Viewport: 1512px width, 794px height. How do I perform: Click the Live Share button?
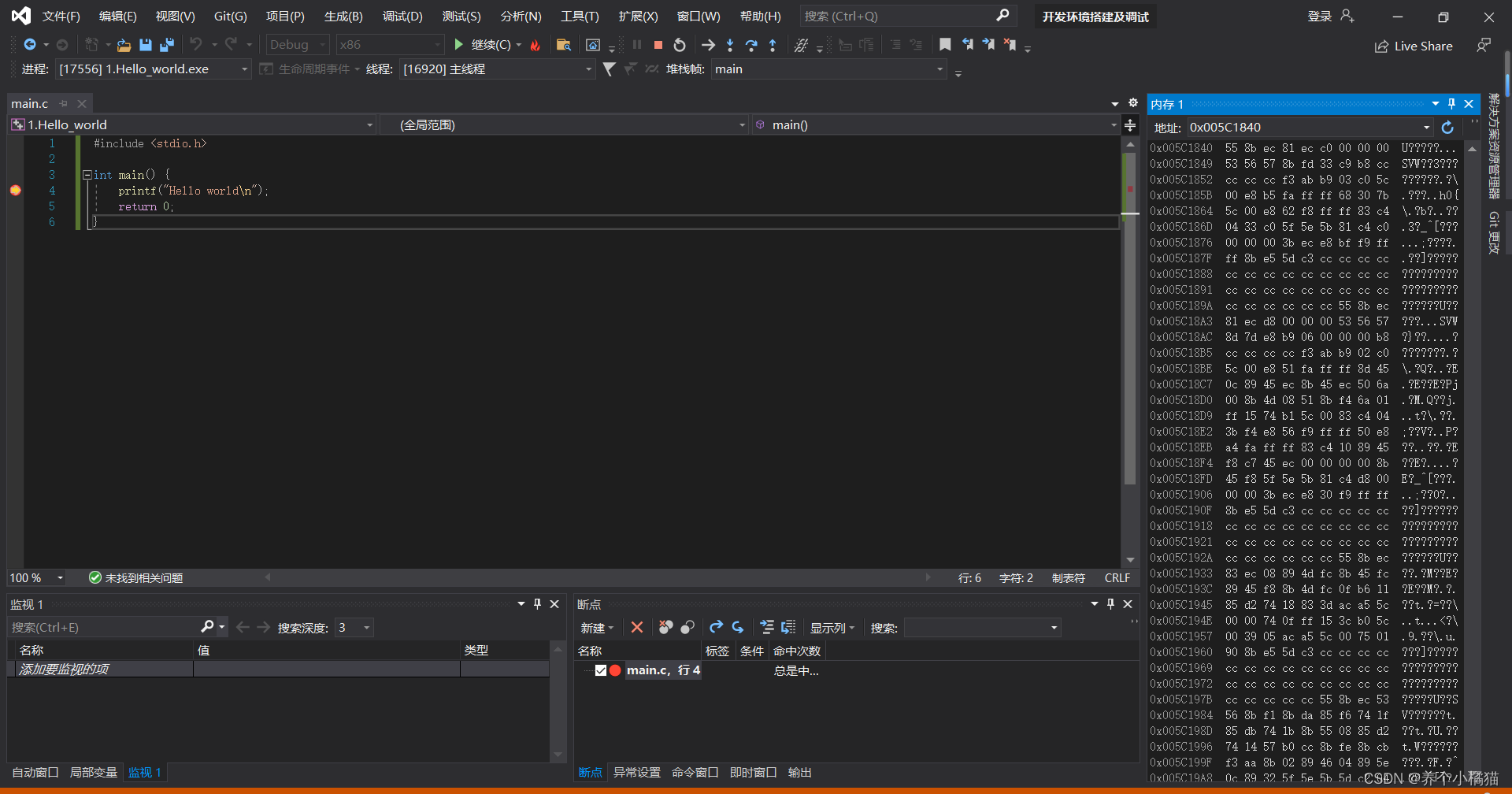click(1414, 46)
